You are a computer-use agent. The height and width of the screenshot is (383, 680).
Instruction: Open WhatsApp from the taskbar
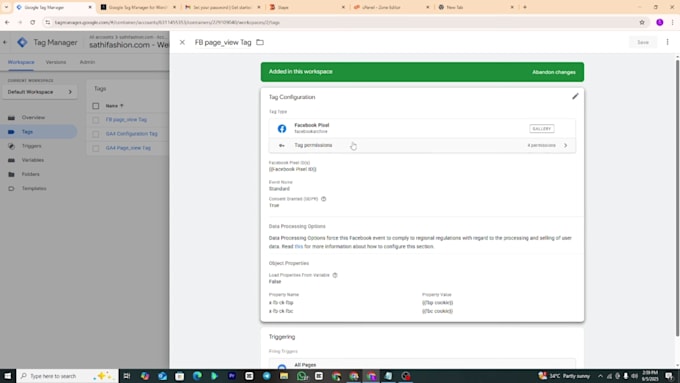coord(302,376)
